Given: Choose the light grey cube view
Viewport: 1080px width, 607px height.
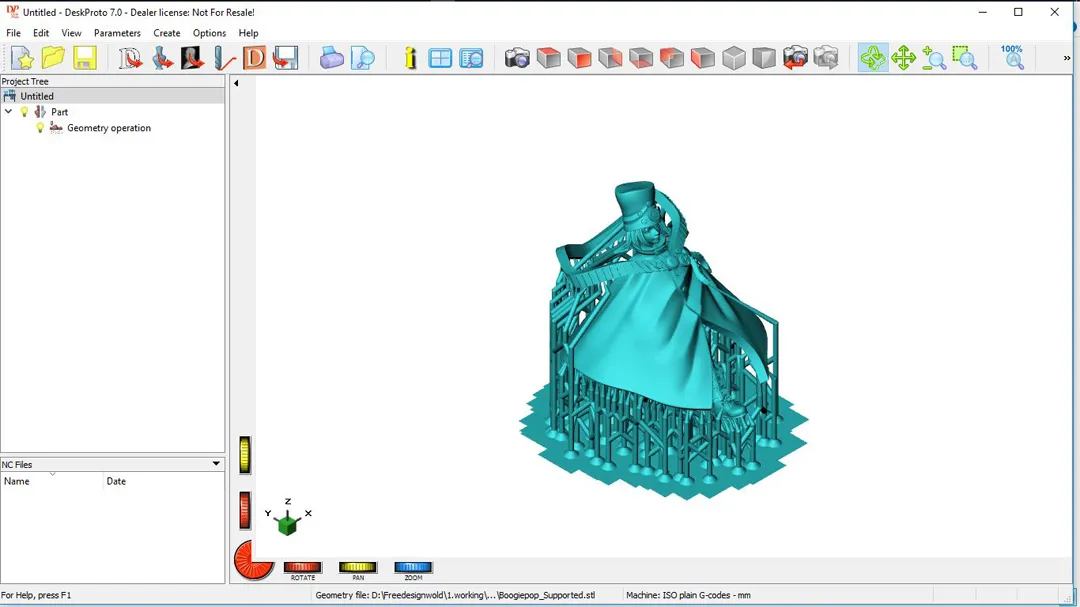Looking at the screenshot, I should coord(734,58).
